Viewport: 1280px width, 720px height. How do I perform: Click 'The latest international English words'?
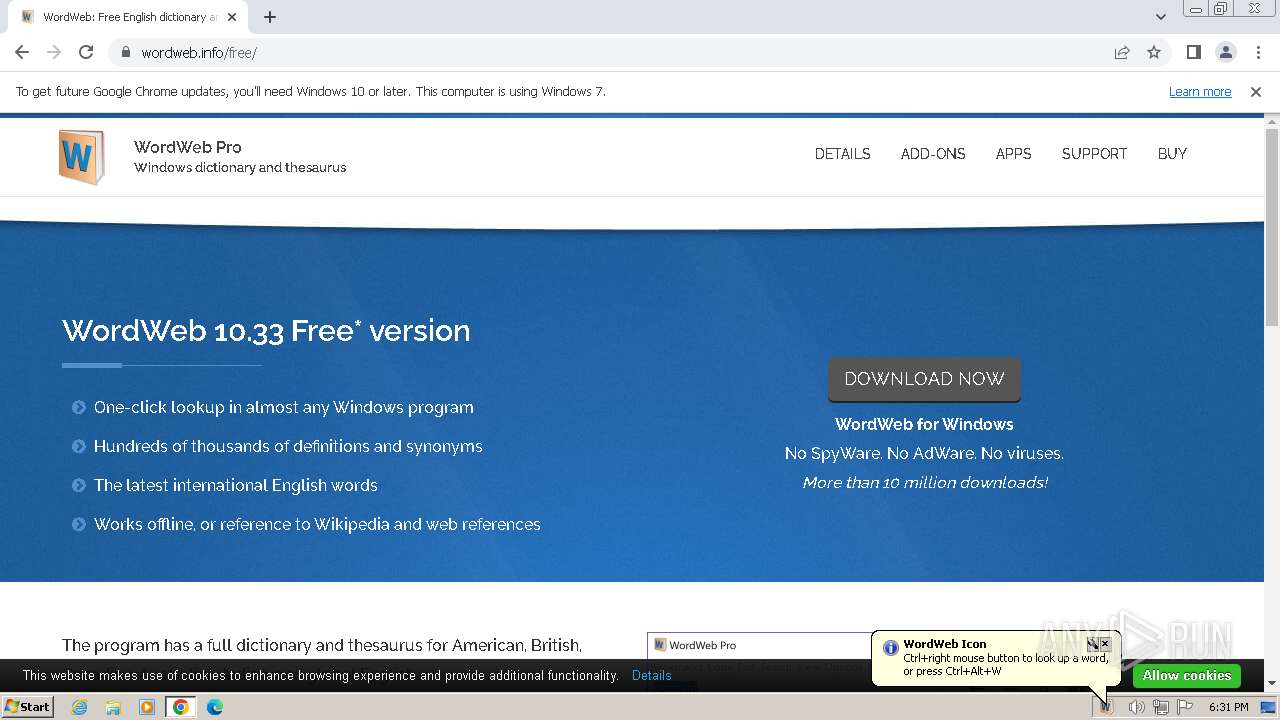(x=236, y=486)
